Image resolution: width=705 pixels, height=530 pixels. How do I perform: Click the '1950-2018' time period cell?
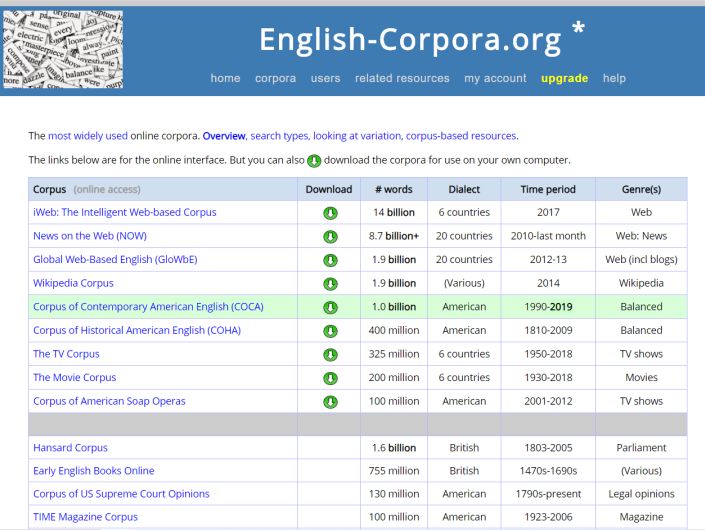[x=548, y=354]
